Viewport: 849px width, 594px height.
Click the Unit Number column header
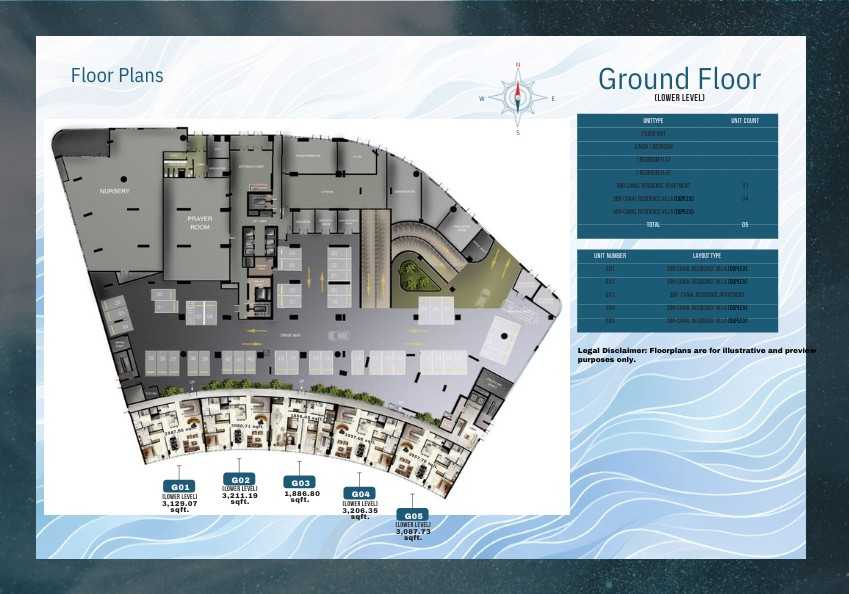point(609,256)
